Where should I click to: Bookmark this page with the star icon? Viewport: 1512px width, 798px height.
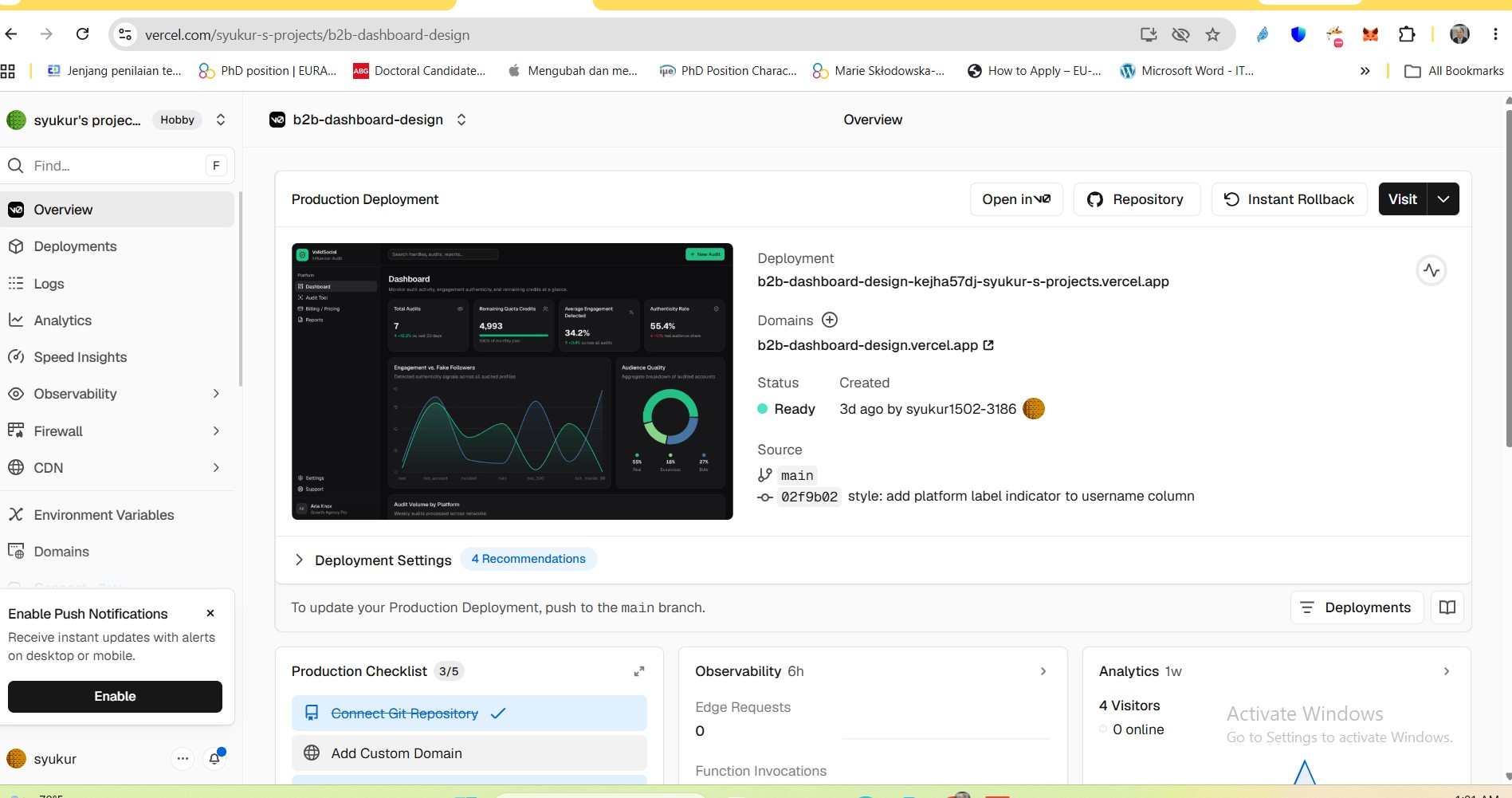[1212, 34]
